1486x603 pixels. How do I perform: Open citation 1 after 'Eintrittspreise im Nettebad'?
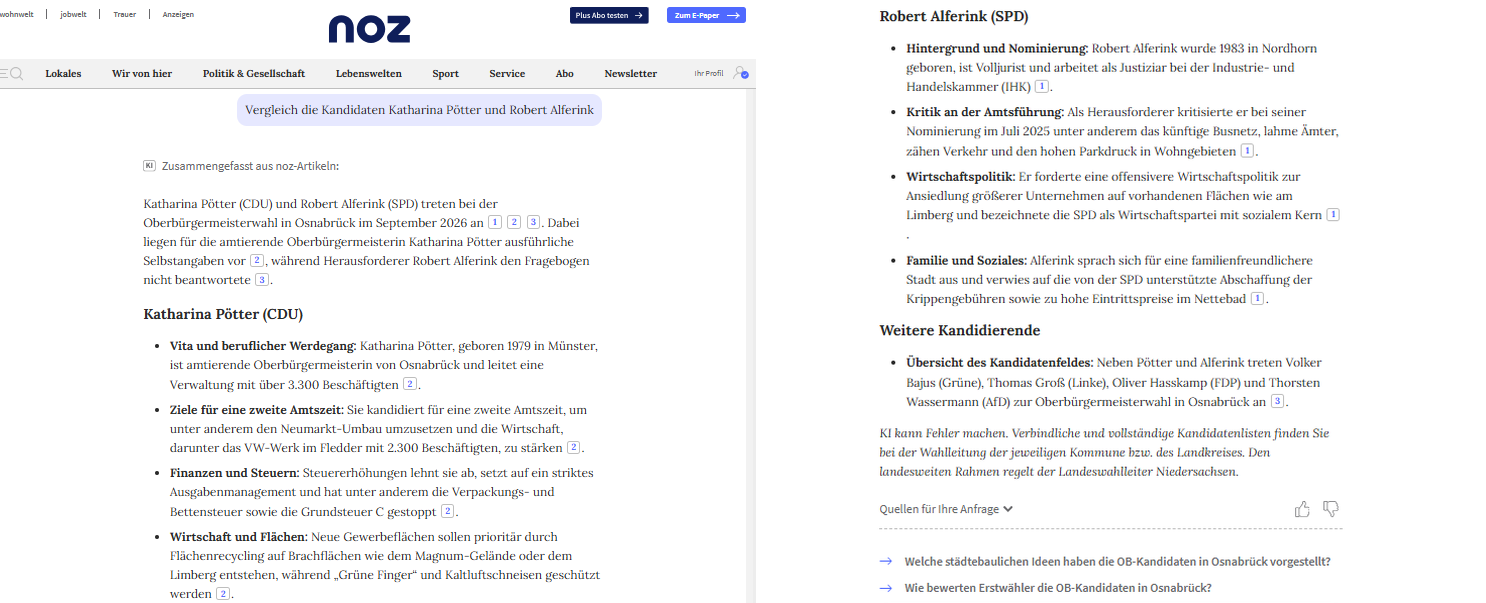pos(1258,299)
